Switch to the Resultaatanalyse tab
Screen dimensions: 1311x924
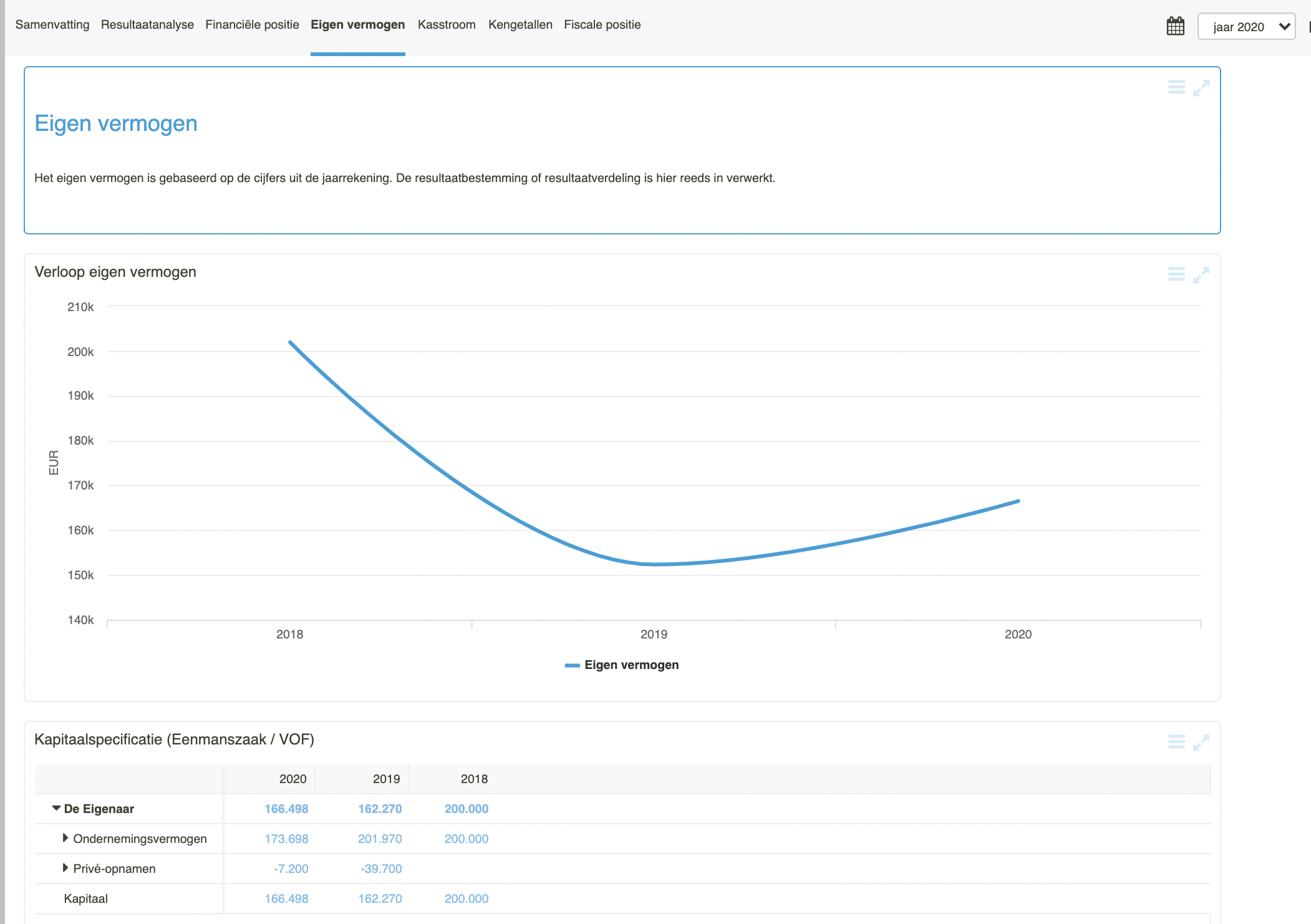click(x=147, y=25)
